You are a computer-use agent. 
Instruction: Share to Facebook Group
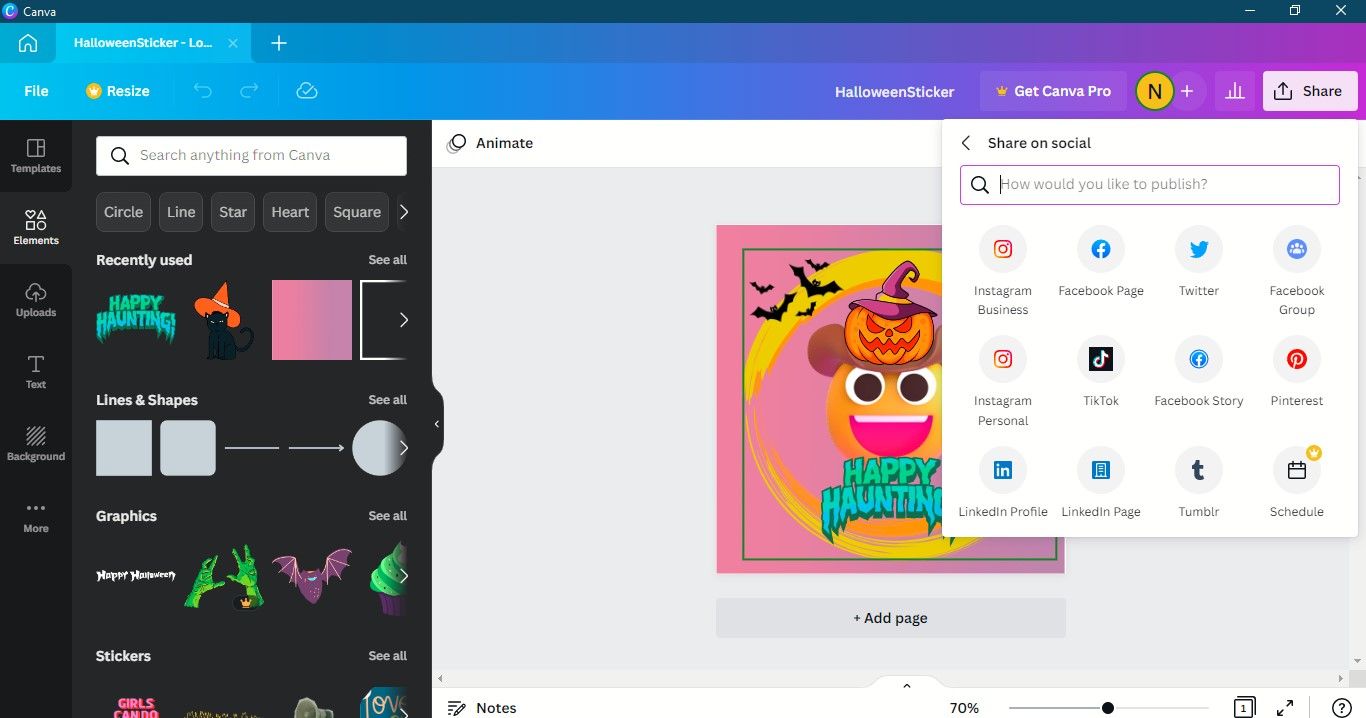pyautogui.click(x=1297, y=271)
